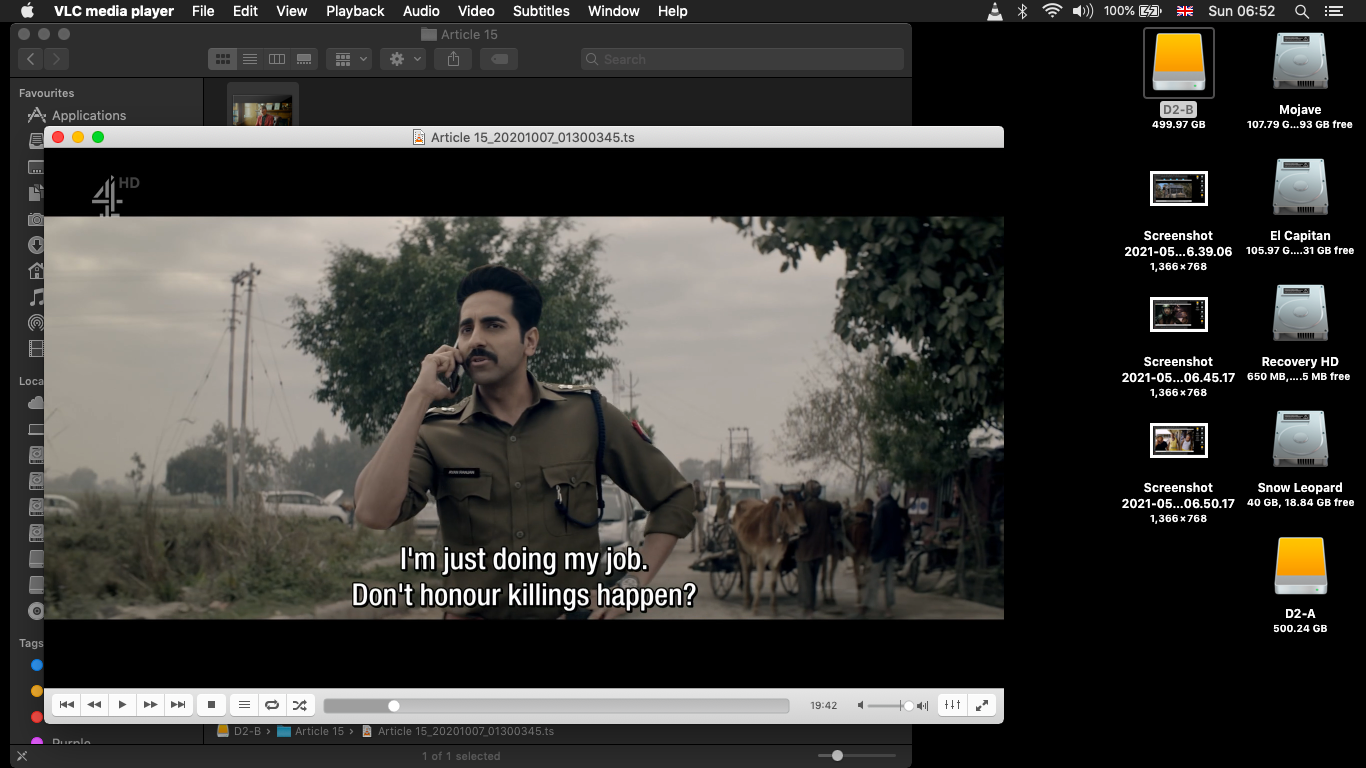Switch Finder to gallery view

pos(305,59)
